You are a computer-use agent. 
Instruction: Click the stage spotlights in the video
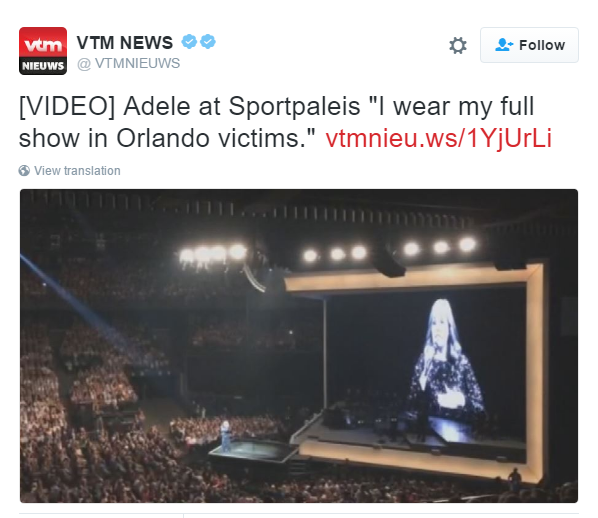click(x=328, y=252)
